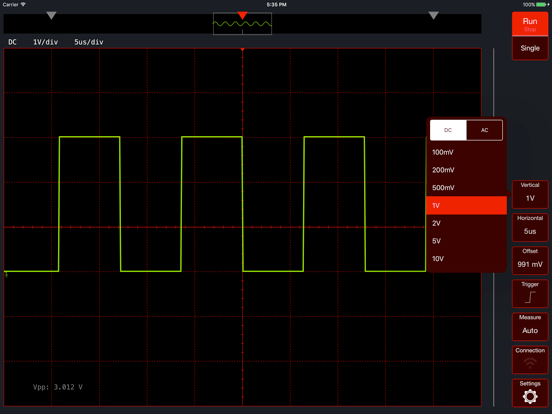This screenshot has height=414, width=552.
Task: Open the Connection wifi panel
Action: [x=530, y=360]
